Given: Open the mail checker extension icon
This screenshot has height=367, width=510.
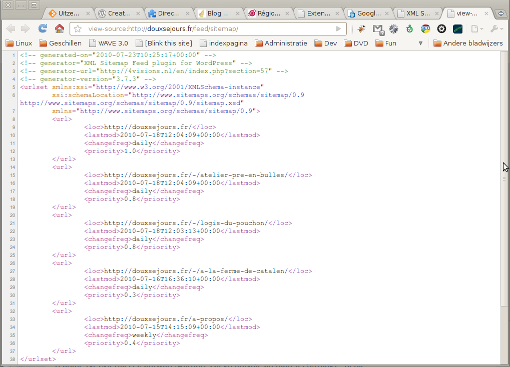Looking at the screenshot, I should pyautogui.click(x=378, y=29).
